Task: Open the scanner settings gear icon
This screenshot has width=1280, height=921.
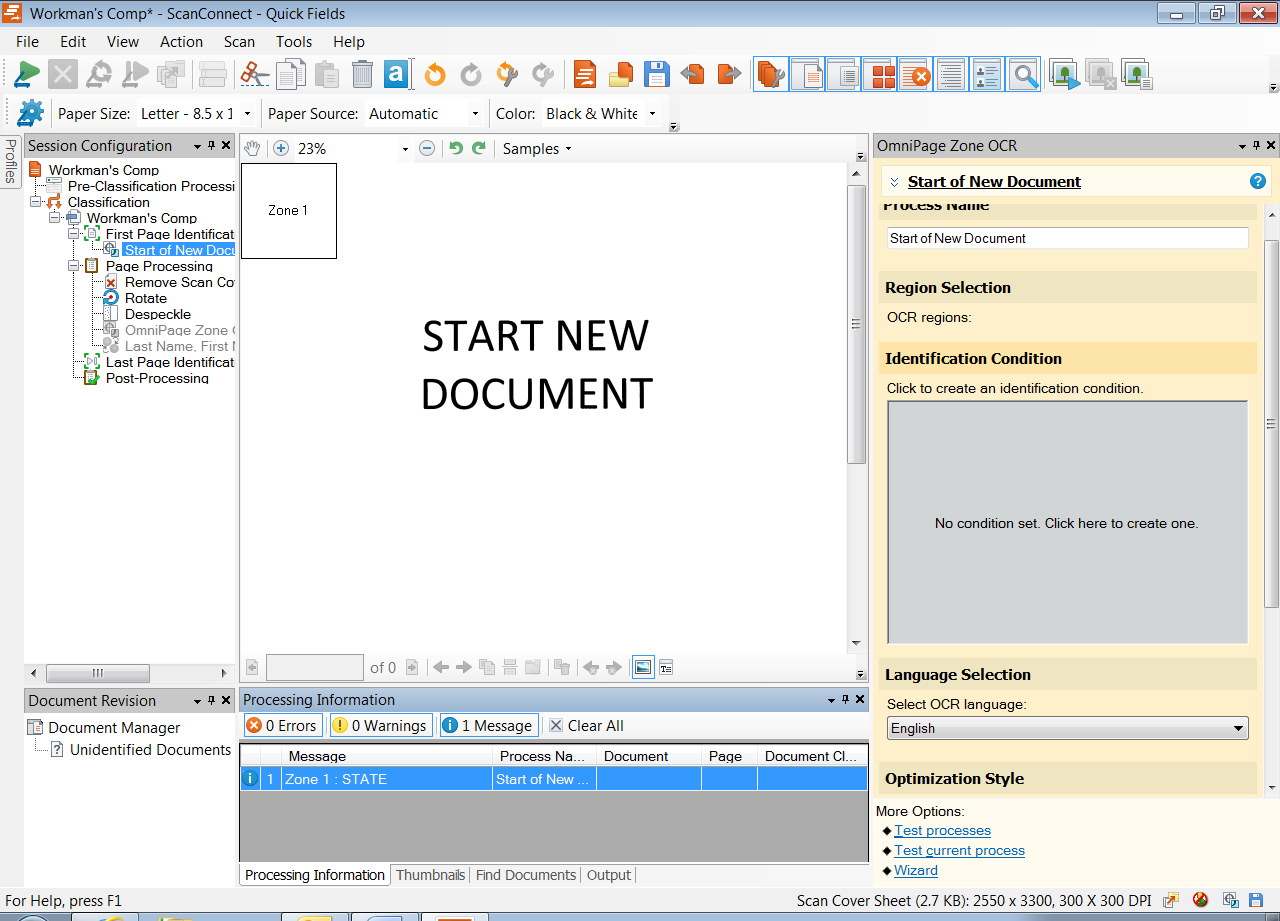Action: pos(30,113)
